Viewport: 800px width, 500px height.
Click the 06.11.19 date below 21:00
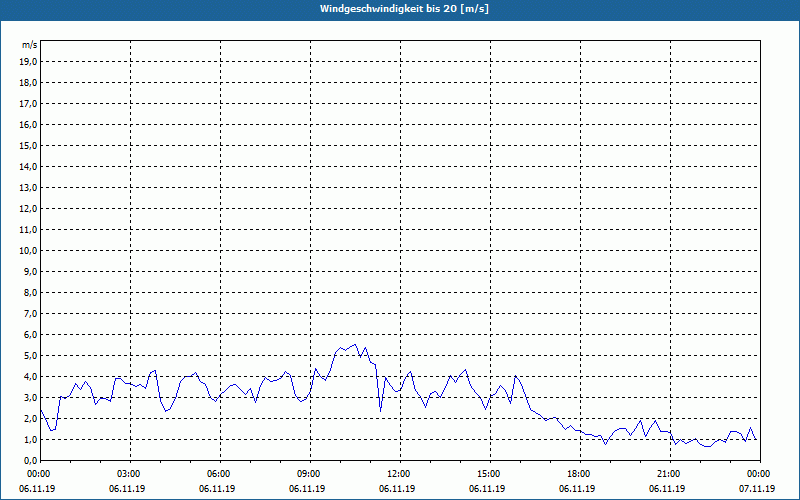667,488
